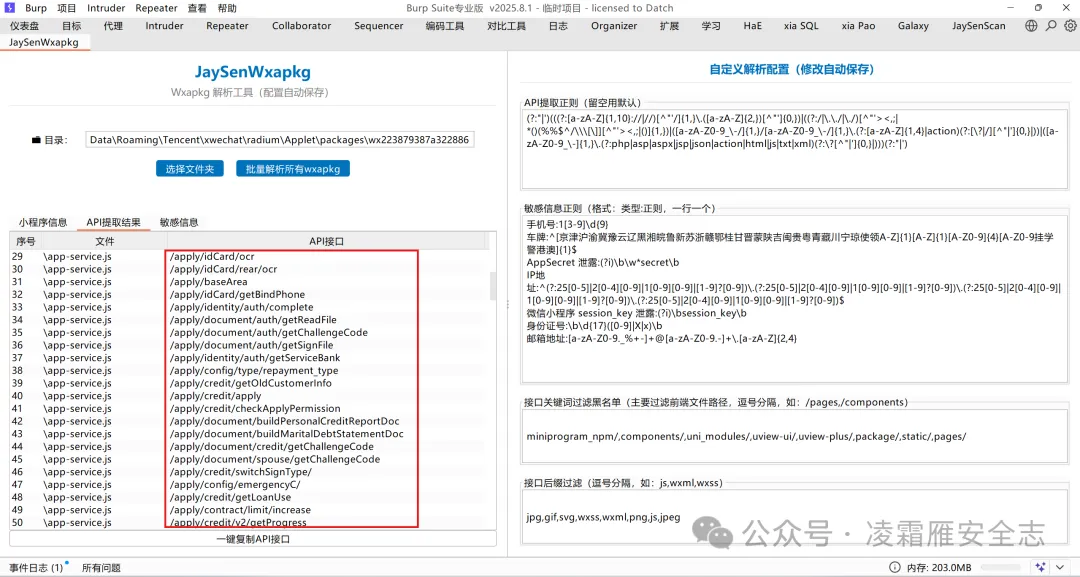Open 所有问题 in status bar
Screen dimensions: 1080x577
coord(101,568)
